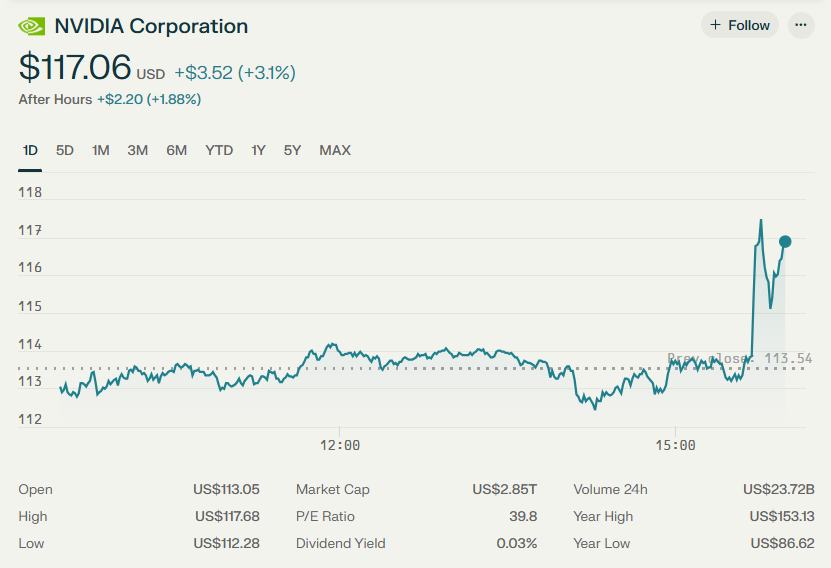Click the Year High value US$153.13

[782, 516]
